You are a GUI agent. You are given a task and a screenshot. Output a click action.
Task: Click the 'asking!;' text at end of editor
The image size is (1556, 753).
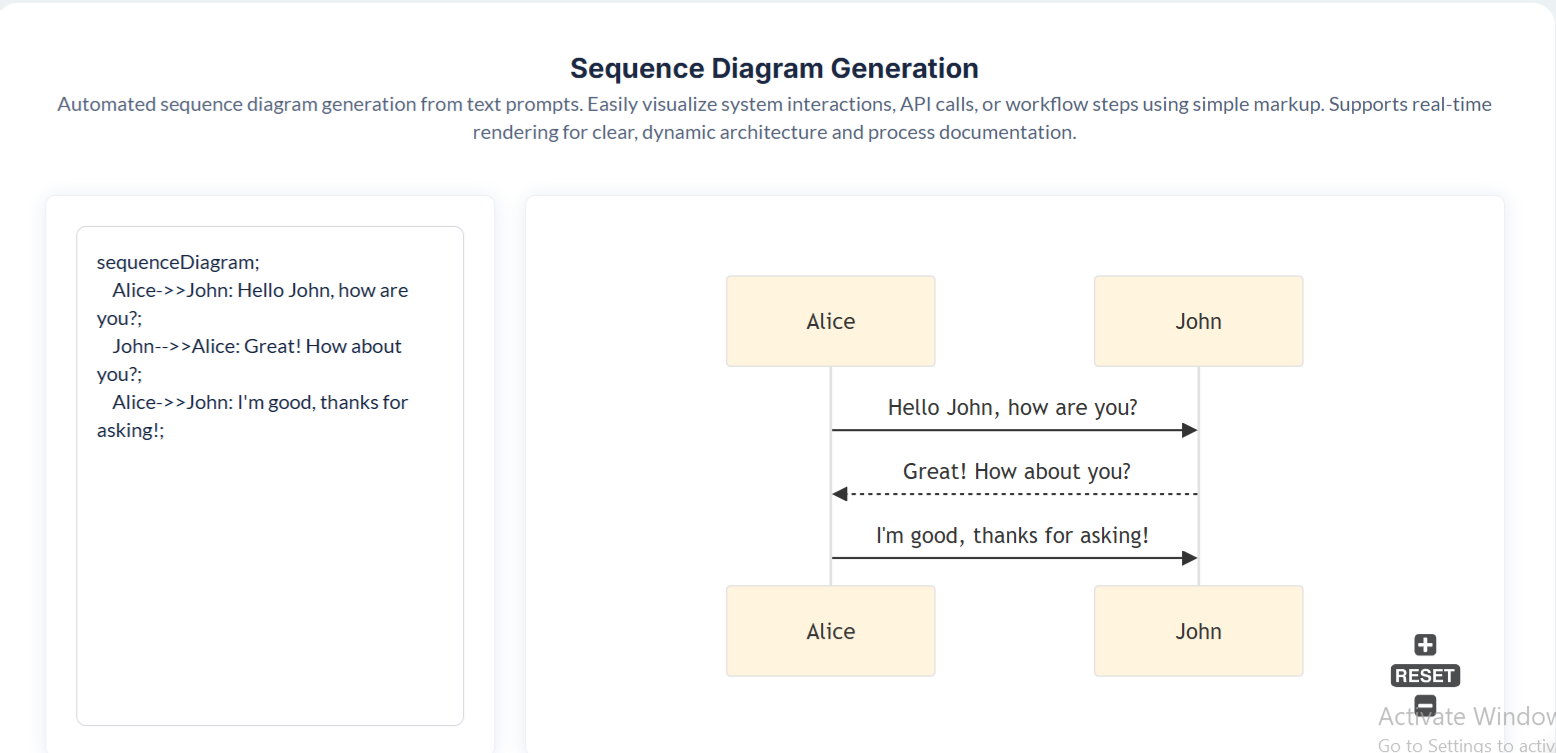[x=130, y=430]
